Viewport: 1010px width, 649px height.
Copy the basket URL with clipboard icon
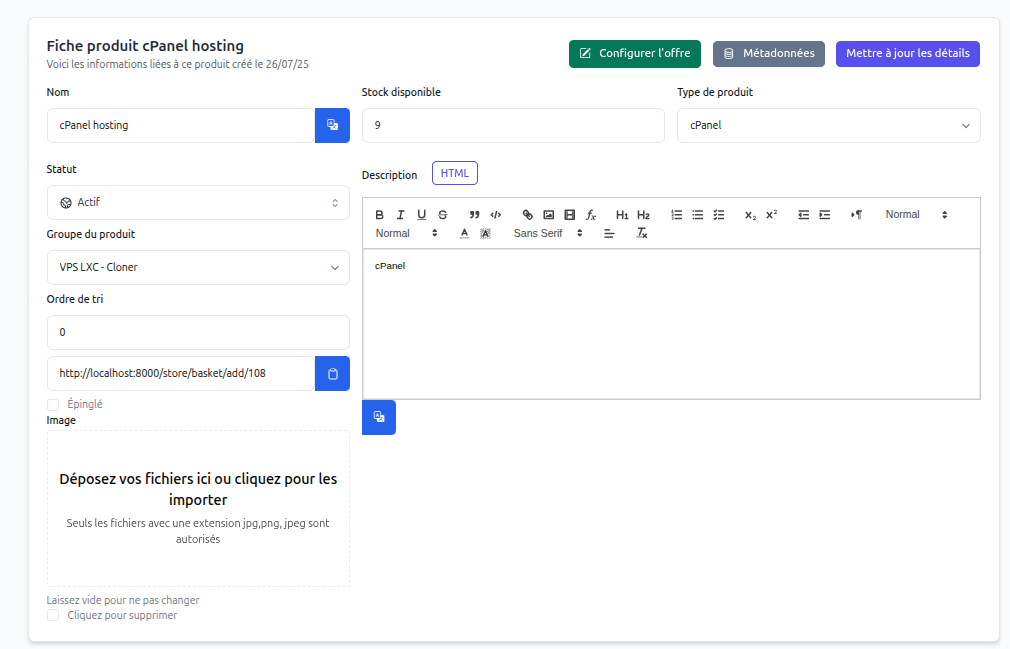pos(332,374)
